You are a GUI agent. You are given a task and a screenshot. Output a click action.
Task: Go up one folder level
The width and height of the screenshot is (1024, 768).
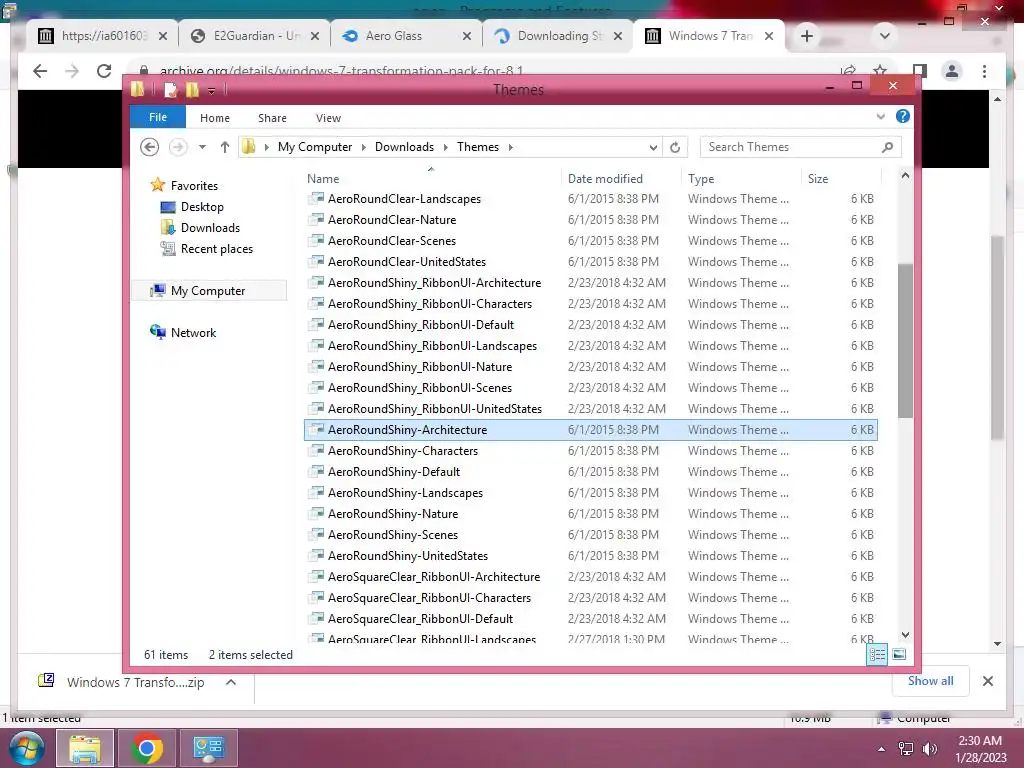pos(225,147)
